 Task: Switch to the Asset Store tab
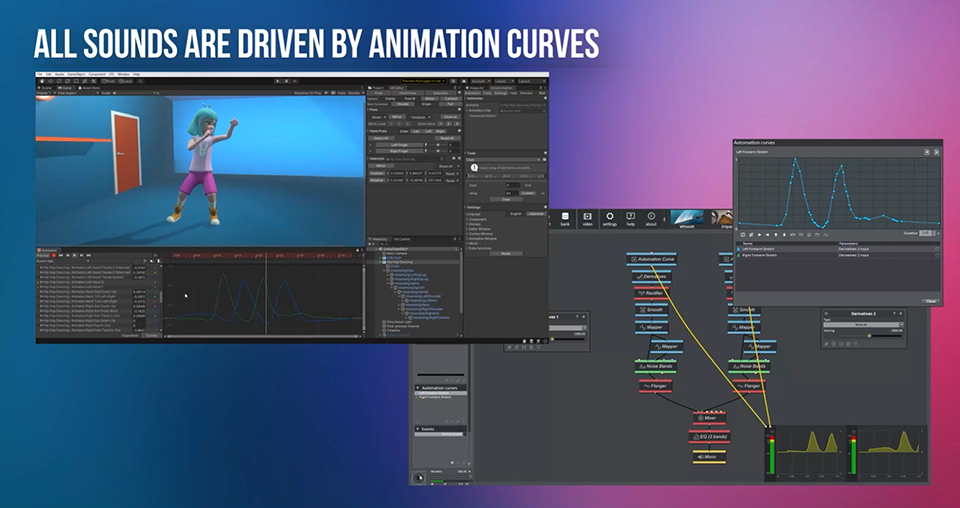89,88
